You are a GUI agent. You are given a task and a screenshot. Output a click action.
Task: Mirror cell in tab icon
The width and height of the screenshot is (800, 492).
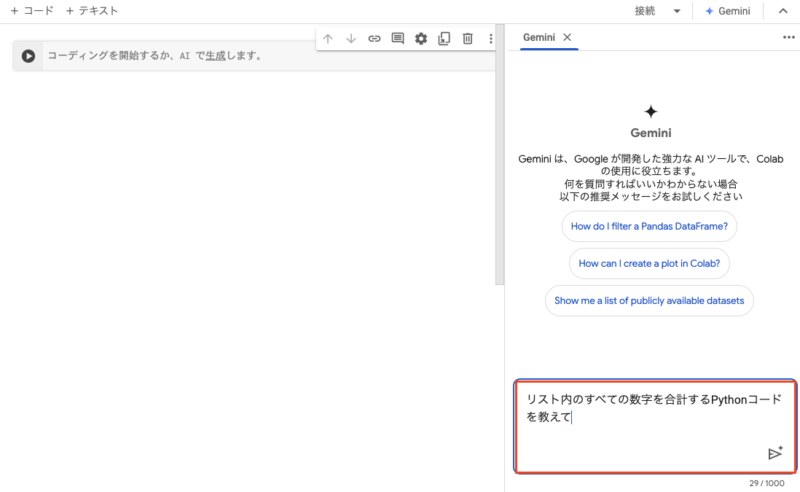pyautogui.click(x=444, y=38)
